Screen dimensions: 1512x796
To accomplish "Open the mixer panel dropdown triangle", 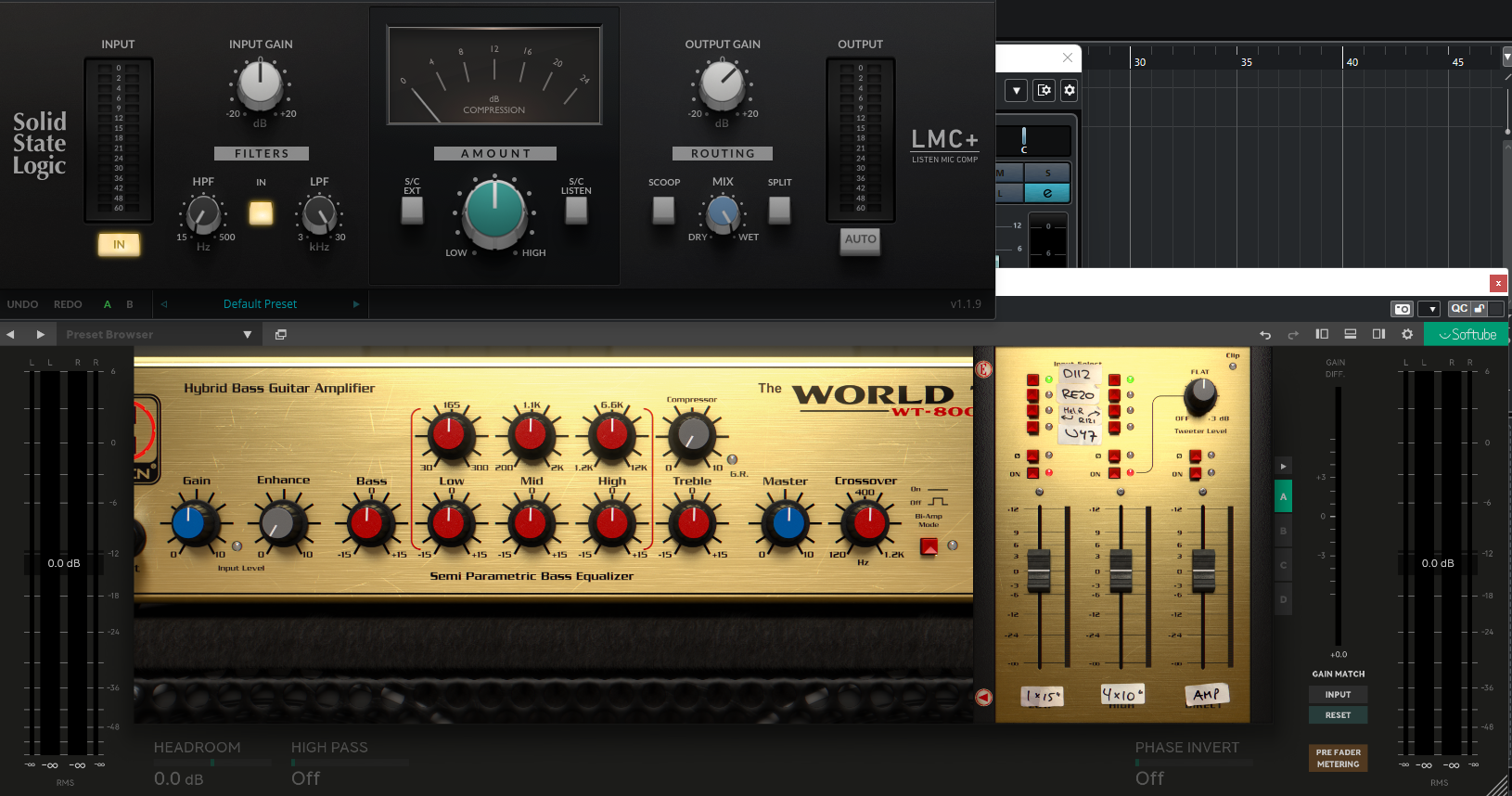I will click(1017, 90).
